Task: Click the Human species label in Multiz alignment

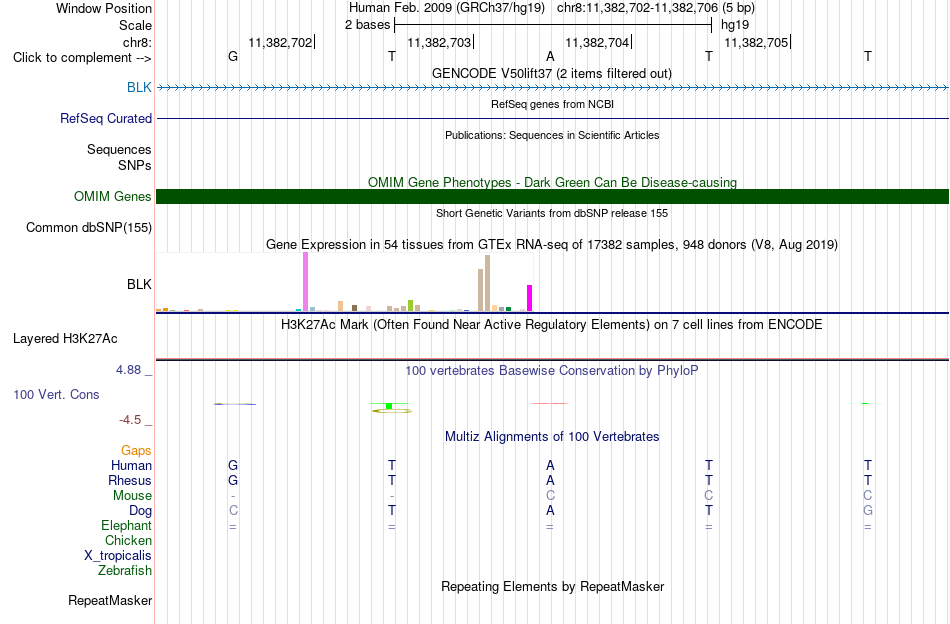Action: pos(131,465)
